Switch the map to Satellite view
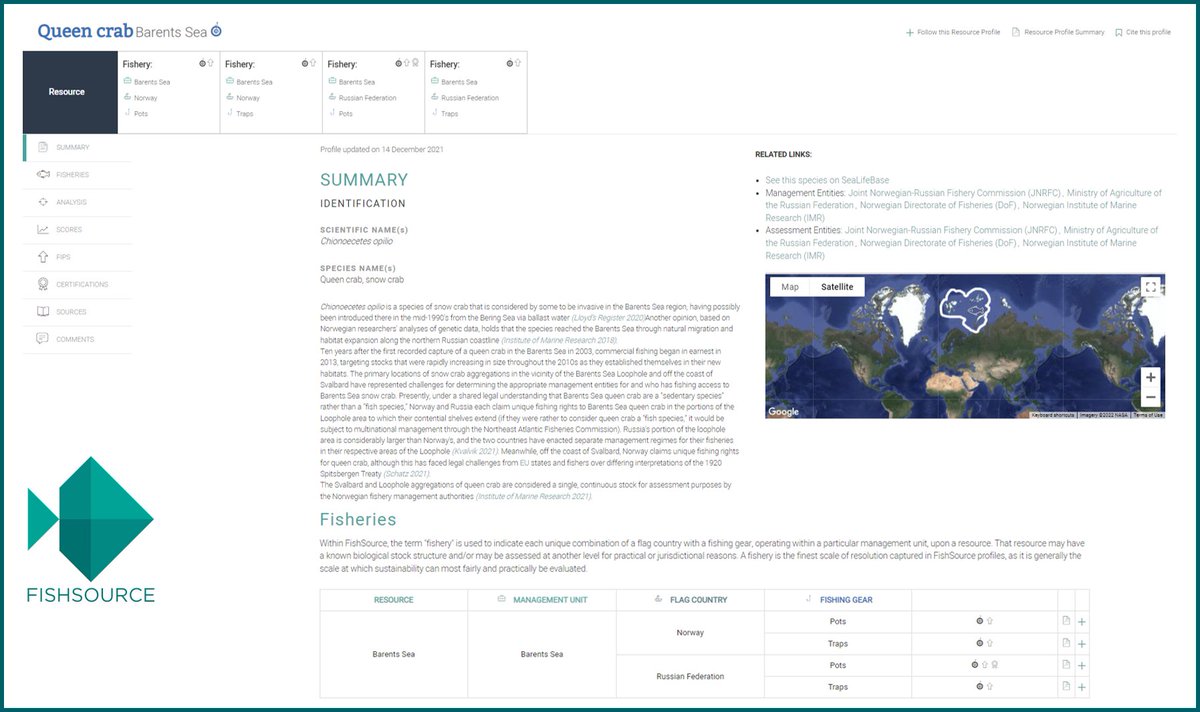Screen dimensions: 1200x712 coord(837,287)
